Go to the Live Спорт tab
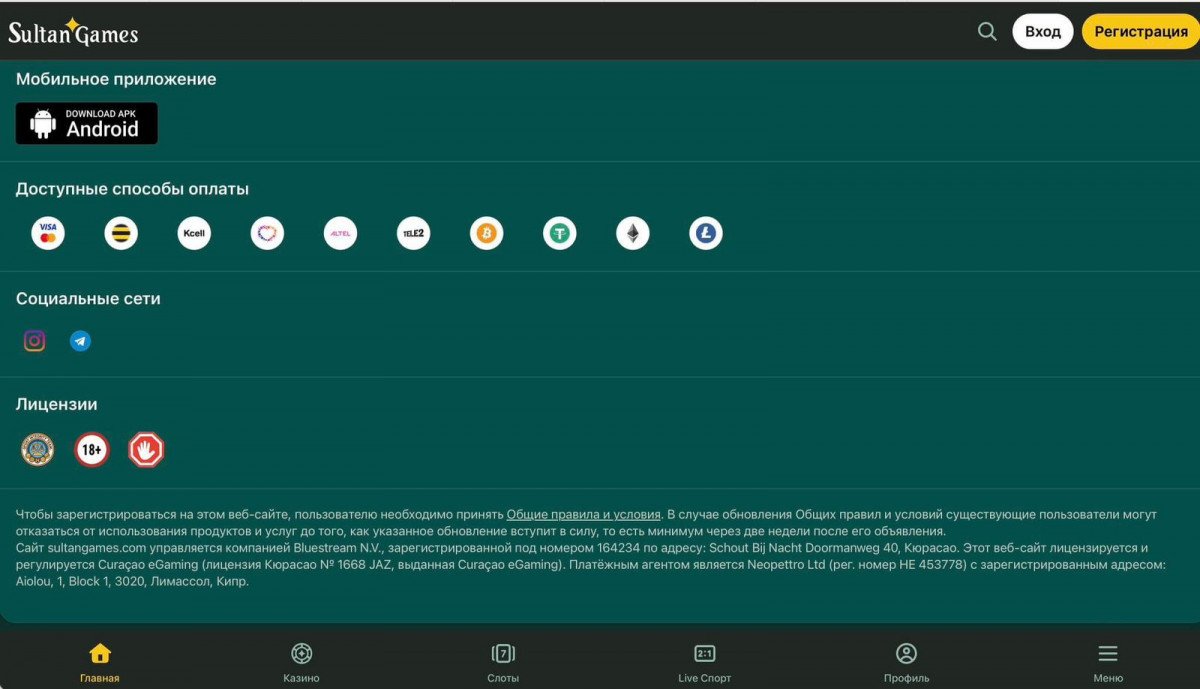Viewport: 1200px width, 689px height. tap(704, 663)
